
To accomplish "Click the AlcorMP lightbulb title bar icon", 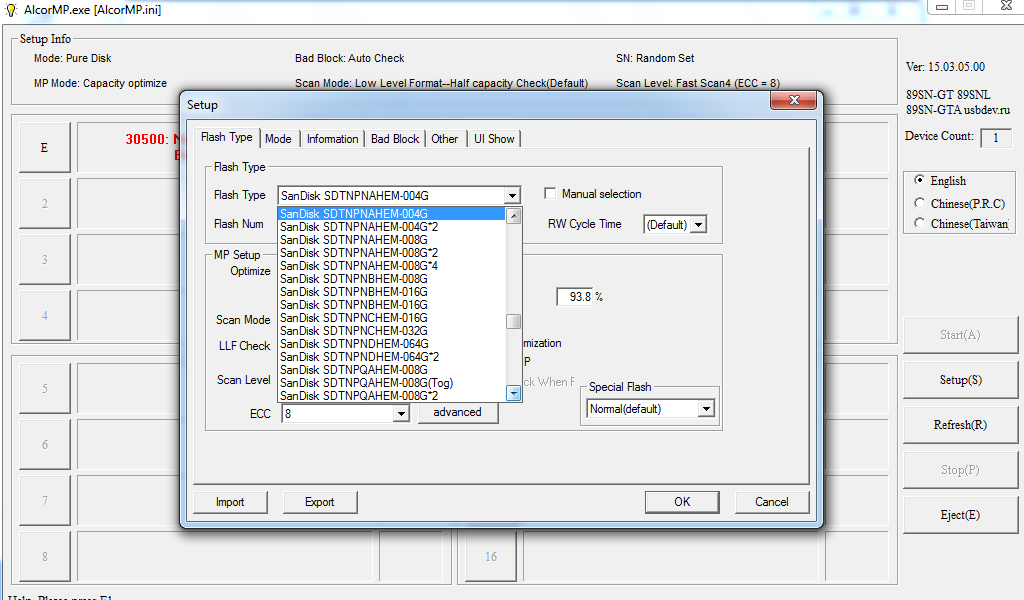I will pyautogui.click(x=10, y=10).
